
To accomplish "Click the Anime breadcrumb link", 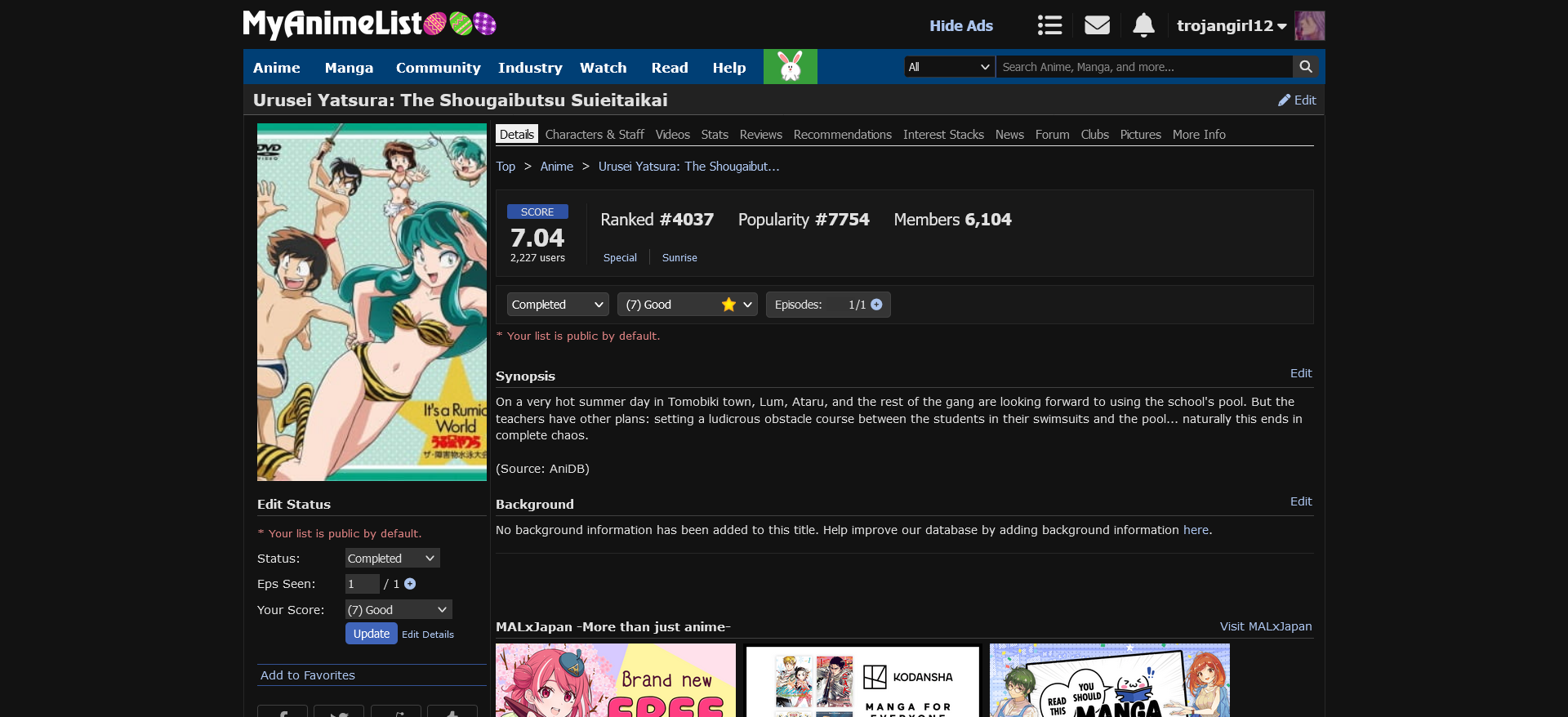I will tap(556, 167).
